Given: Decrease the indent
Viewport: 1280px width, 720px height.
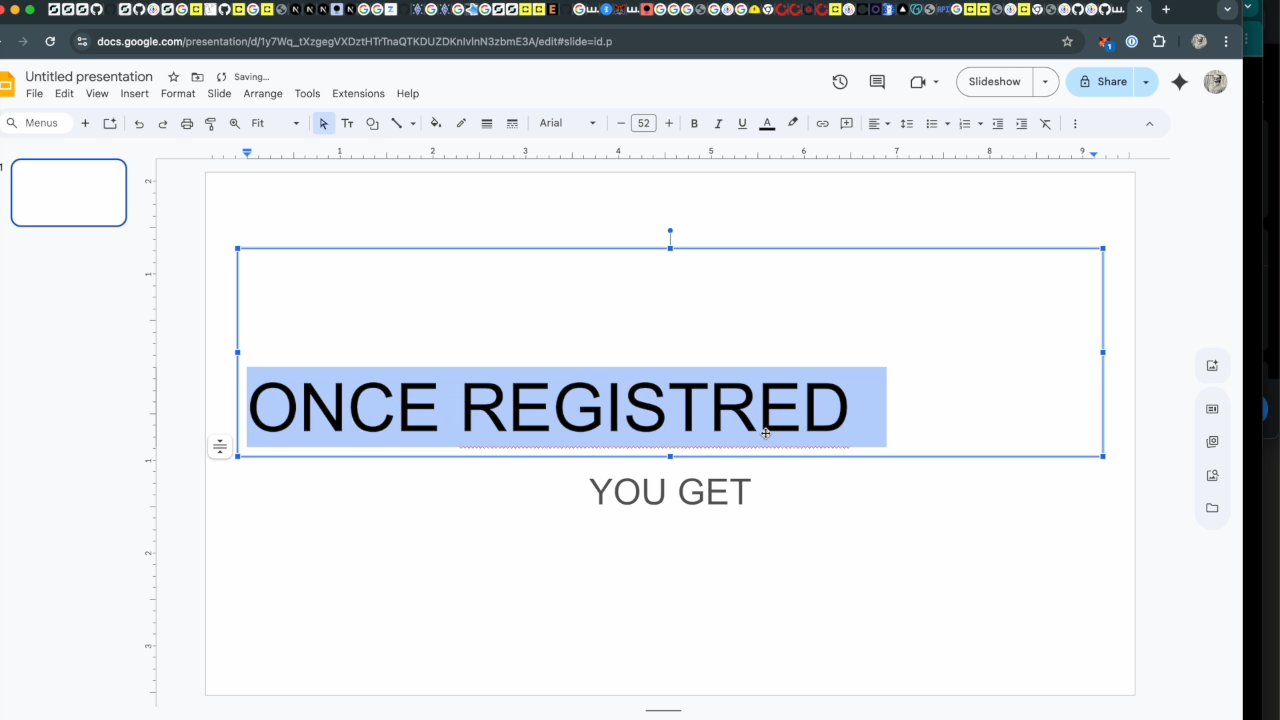Looking at the screenshot, I should point(997,123).
